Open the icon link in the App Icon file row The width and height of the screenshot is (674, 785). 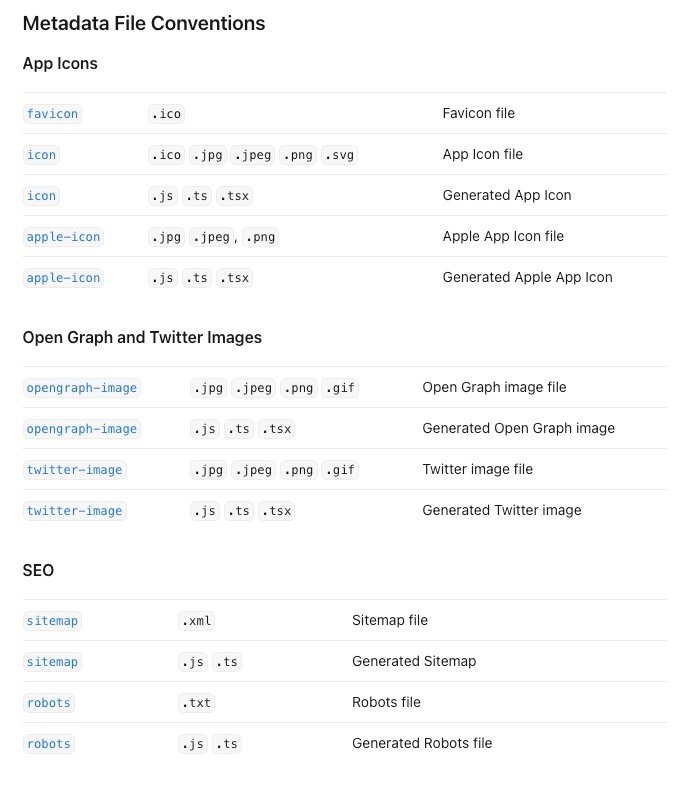(41, 155)
